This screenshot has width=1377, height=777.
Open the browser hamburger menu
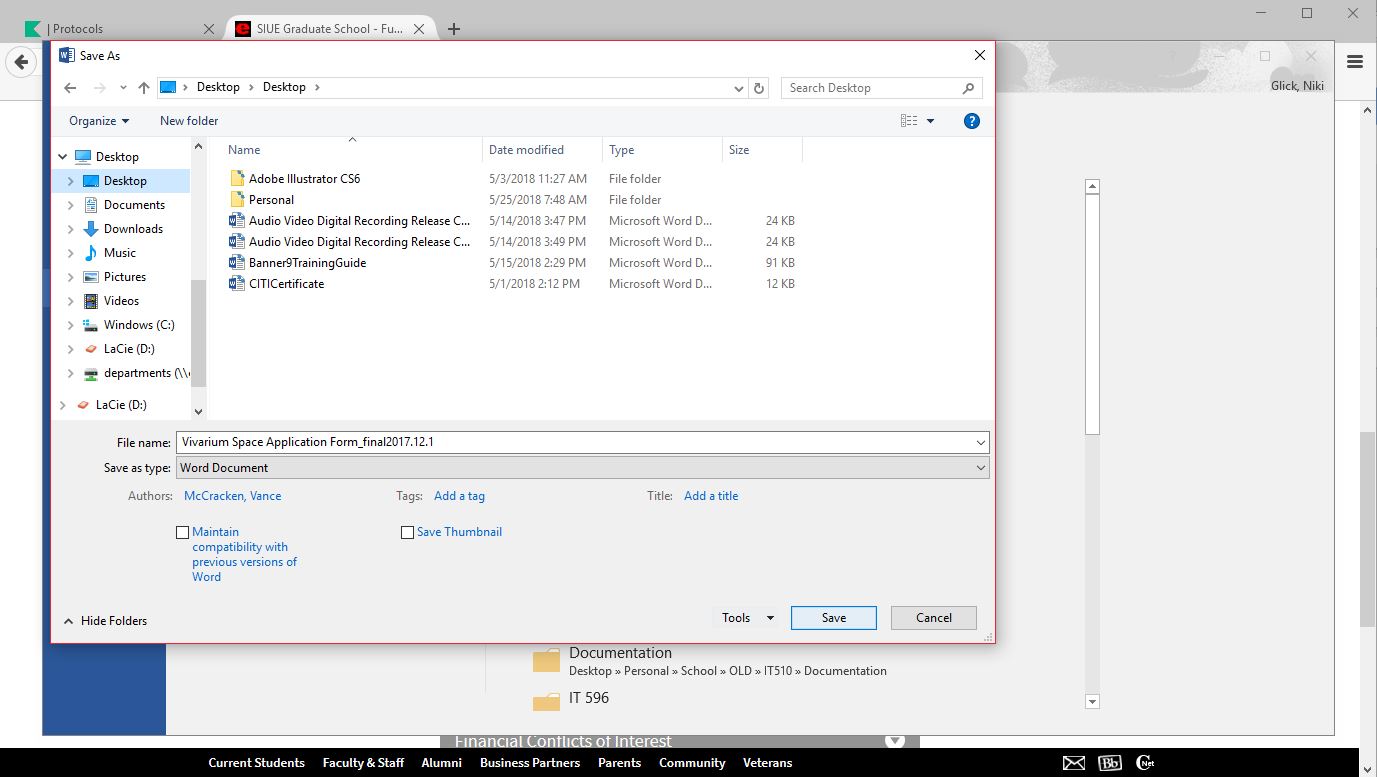(x=1355, y=62)
